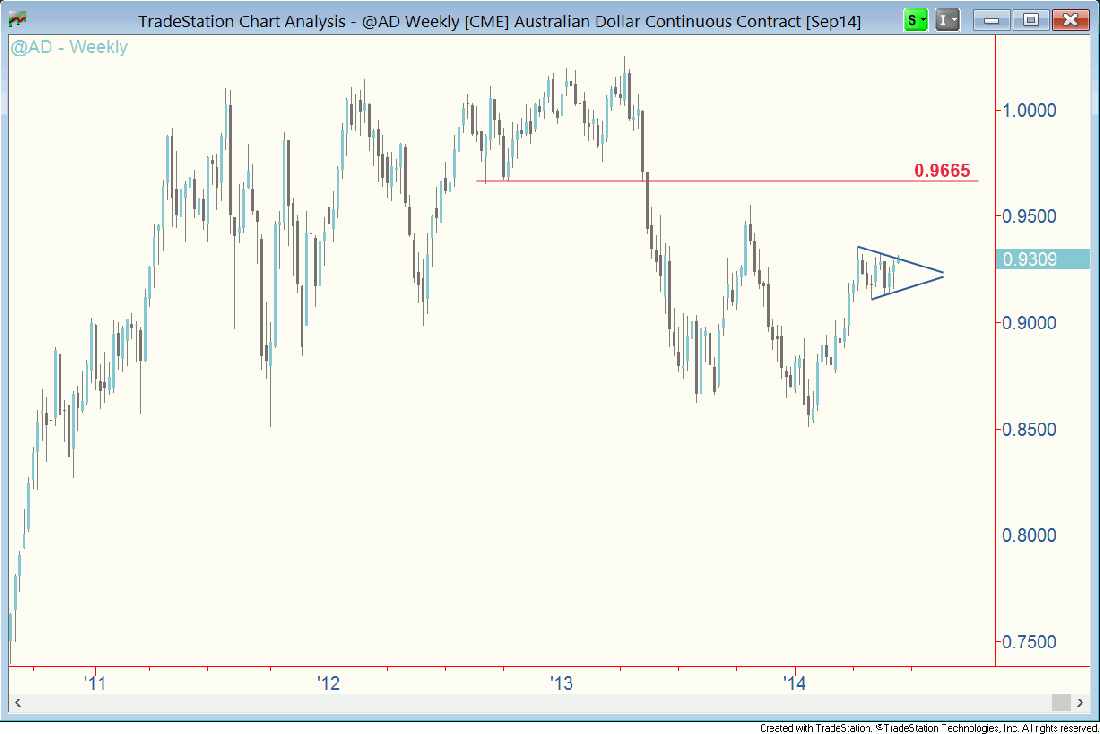Click the 0.8000 price axis label
This screenshot has height=734, width=1100.
click(1029, 536)
